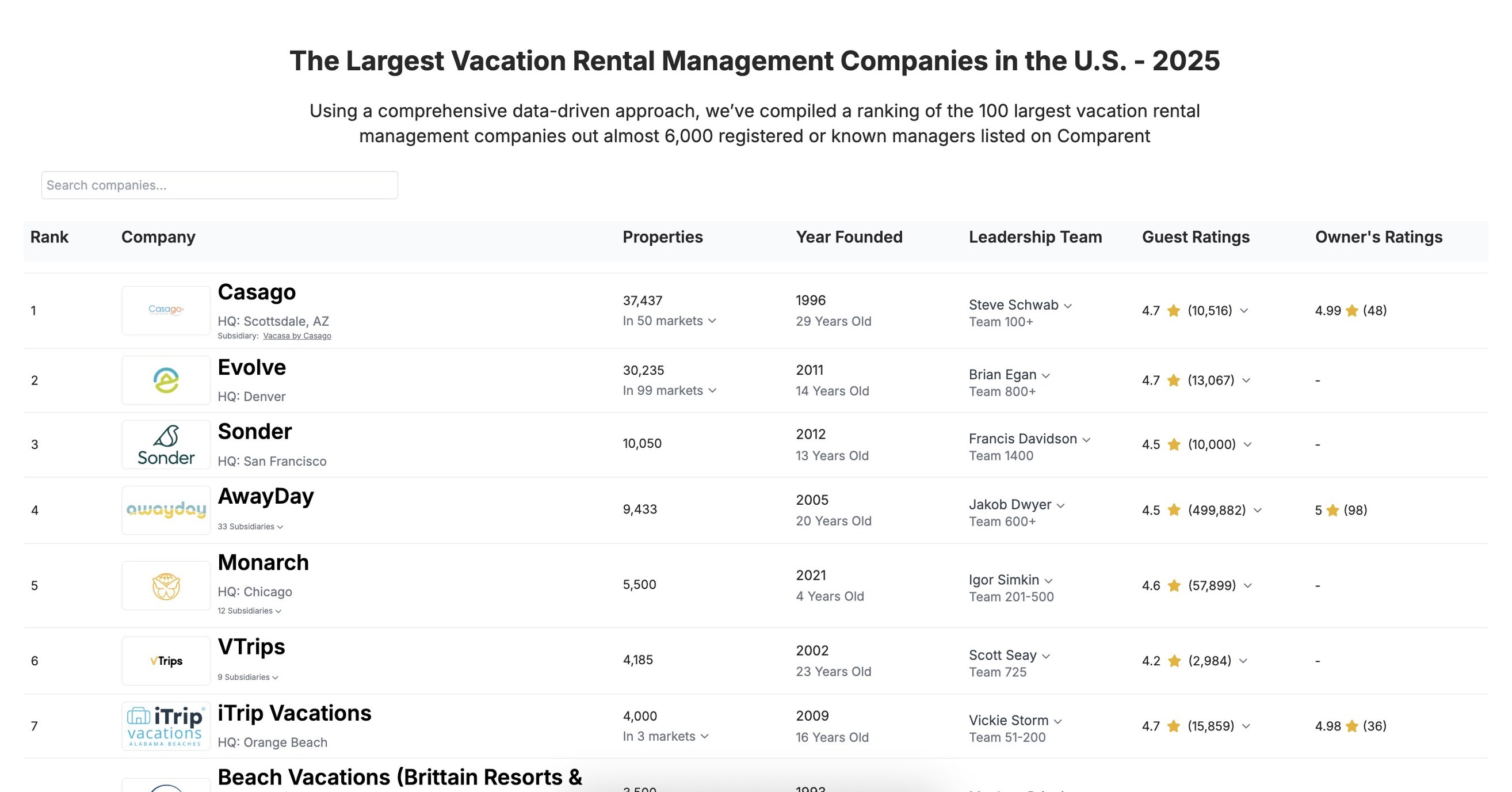1512x792 pixels.
Task: Expand Francis Davidson's leadership team info
Action: [1086, 439]
